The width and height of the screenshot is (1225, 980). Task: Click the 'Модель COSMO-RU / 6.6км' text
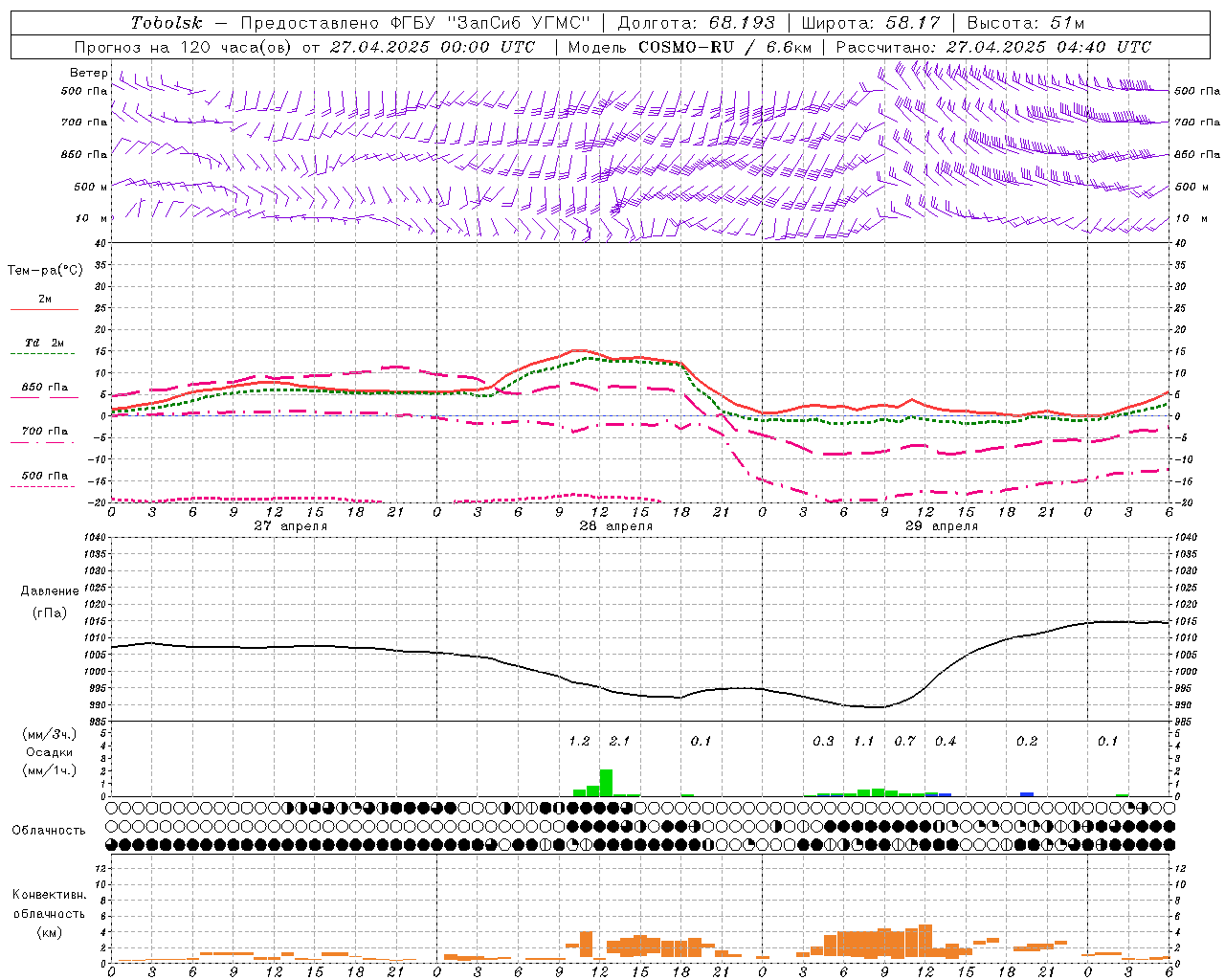(690, 47)
